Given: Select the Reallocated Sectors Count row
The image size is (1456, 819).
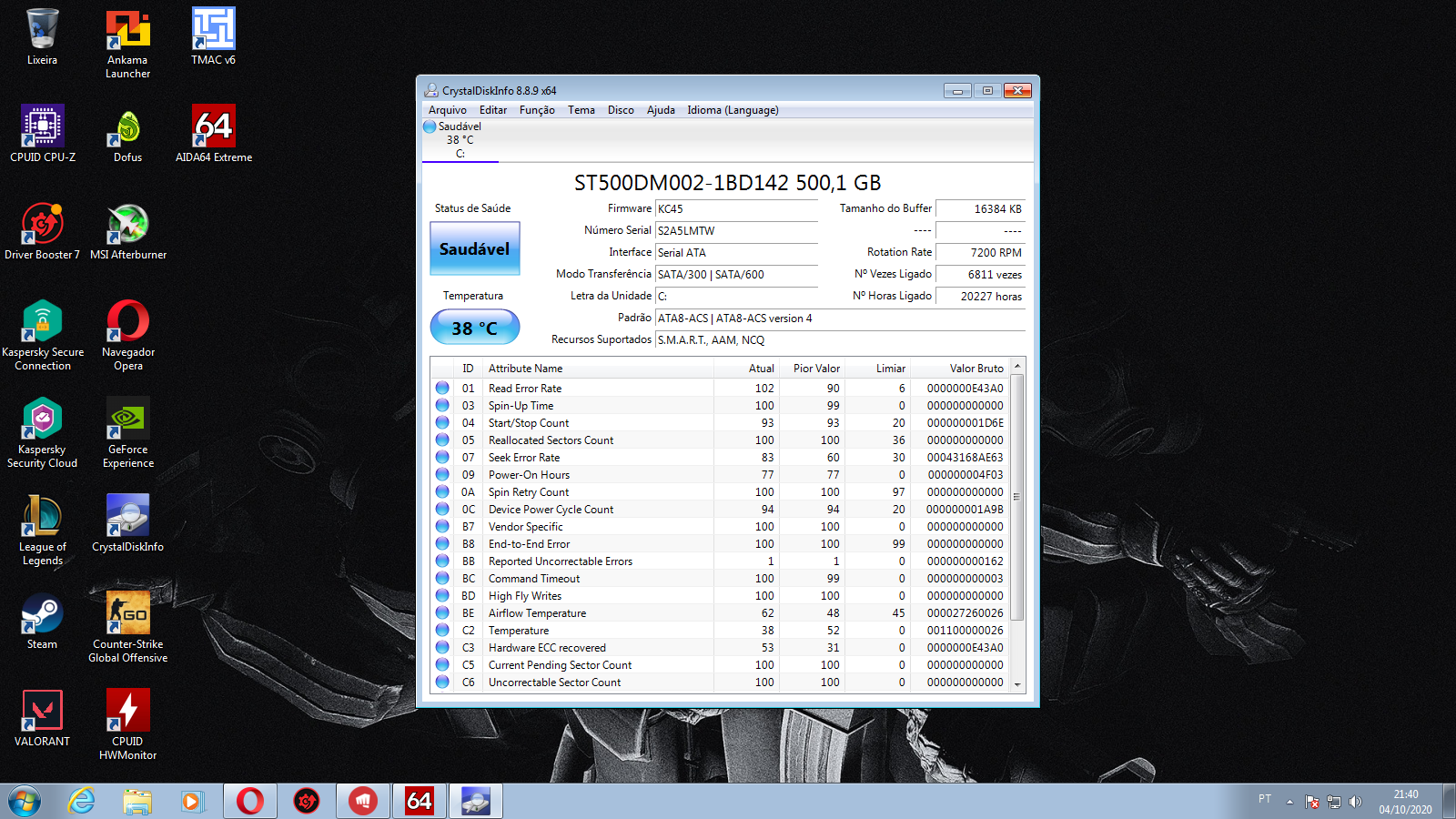Looking at the screenshot, I should (721, 440).
